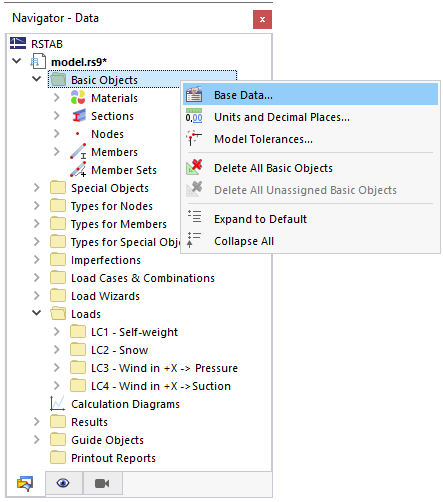
Task: Expand the Materials node
Action: (57, 98)
